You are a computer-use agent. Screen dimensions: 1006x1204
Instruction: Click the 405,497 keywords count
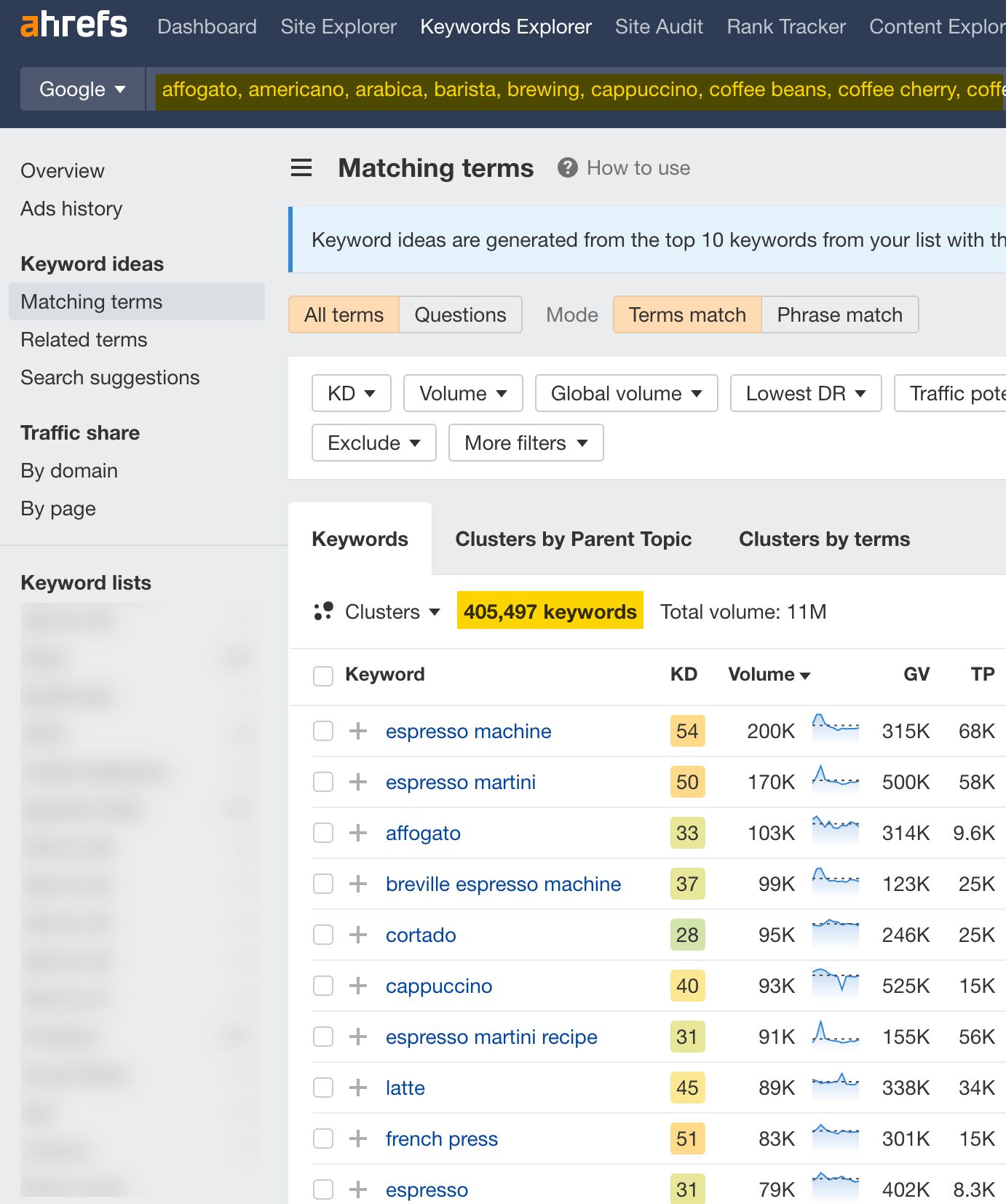click(550, 611)
